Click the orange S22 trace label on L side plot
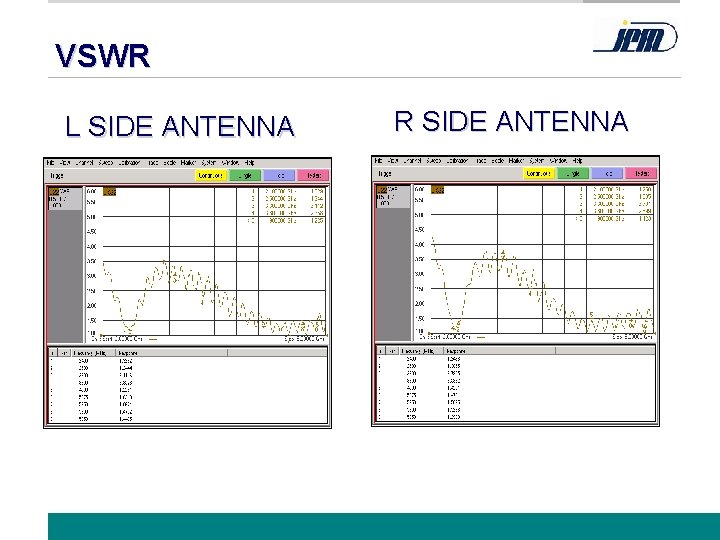720x540 pixels. tap(109, 192)
